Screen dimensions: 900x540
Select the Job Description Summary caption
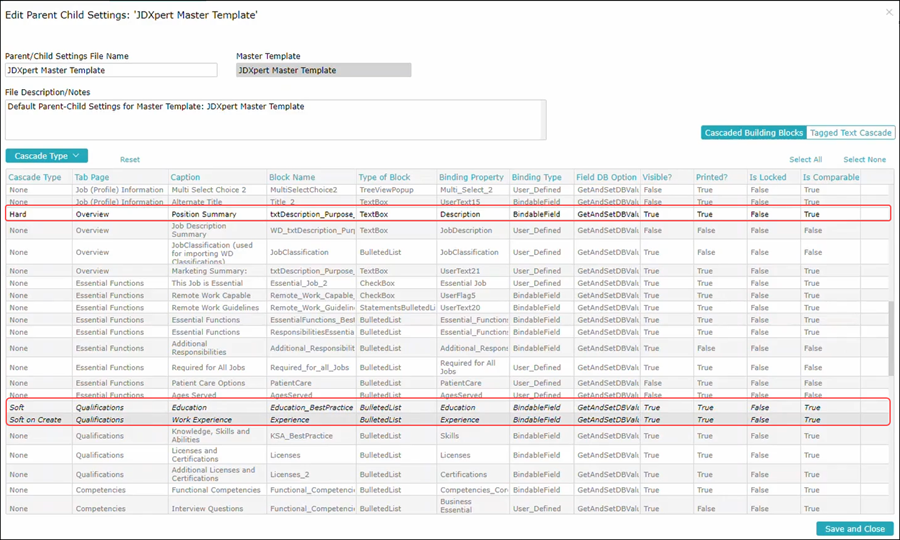[199, 230]
